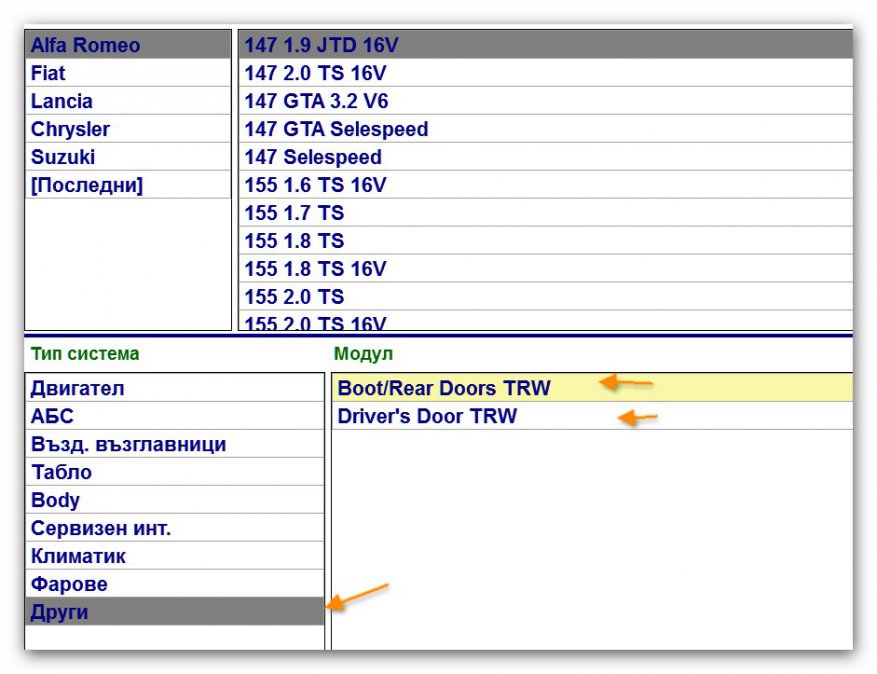Select Lancia car make
Image resolution: width=877 pixels, height=674 pixels.
tap(62, 101)
